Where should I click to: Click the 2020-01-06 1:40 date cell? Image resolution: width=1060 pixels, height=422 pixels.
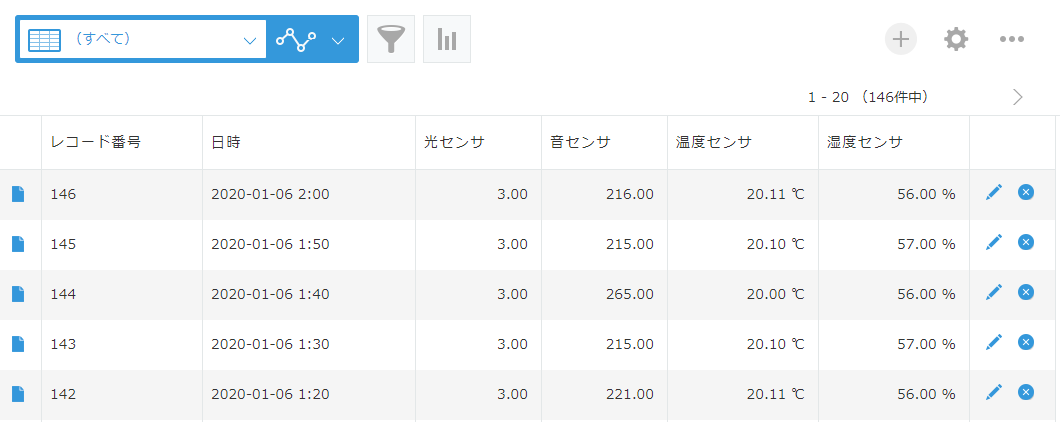pos(270,294)
